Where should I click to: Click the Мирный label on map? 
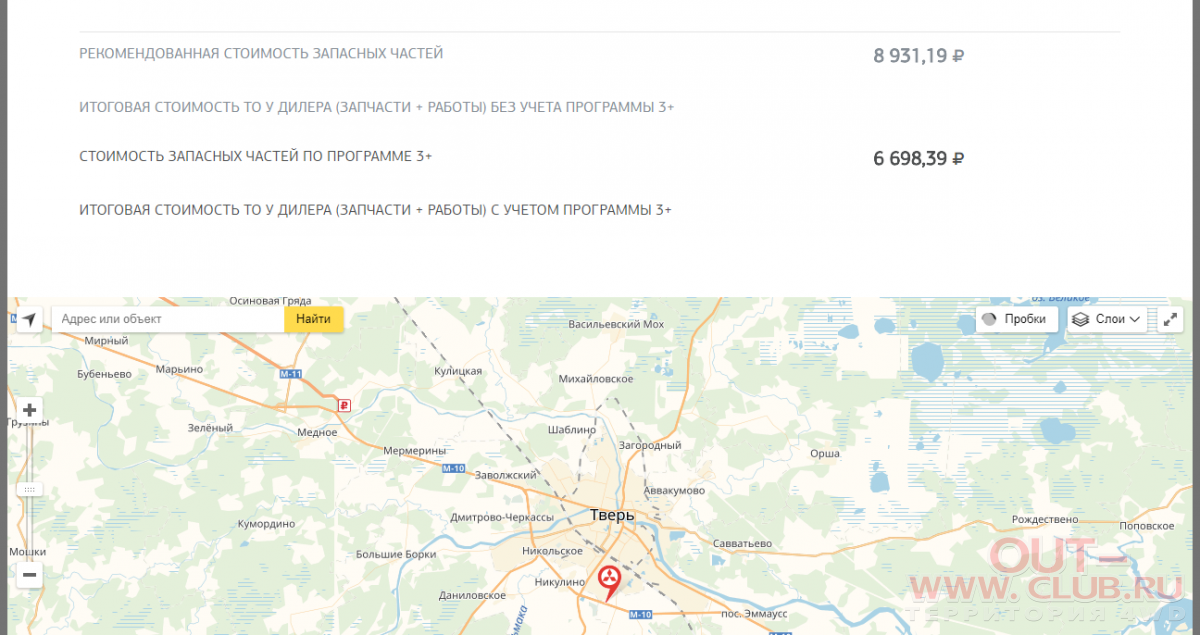pyautogui.click(x=107, y=341)
